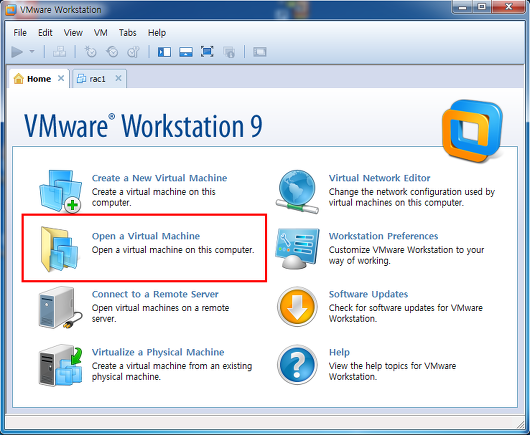Viewport: 530px width, 435px height.
Task: Click the window resize grip corner
Action: [x=521, y=424]
